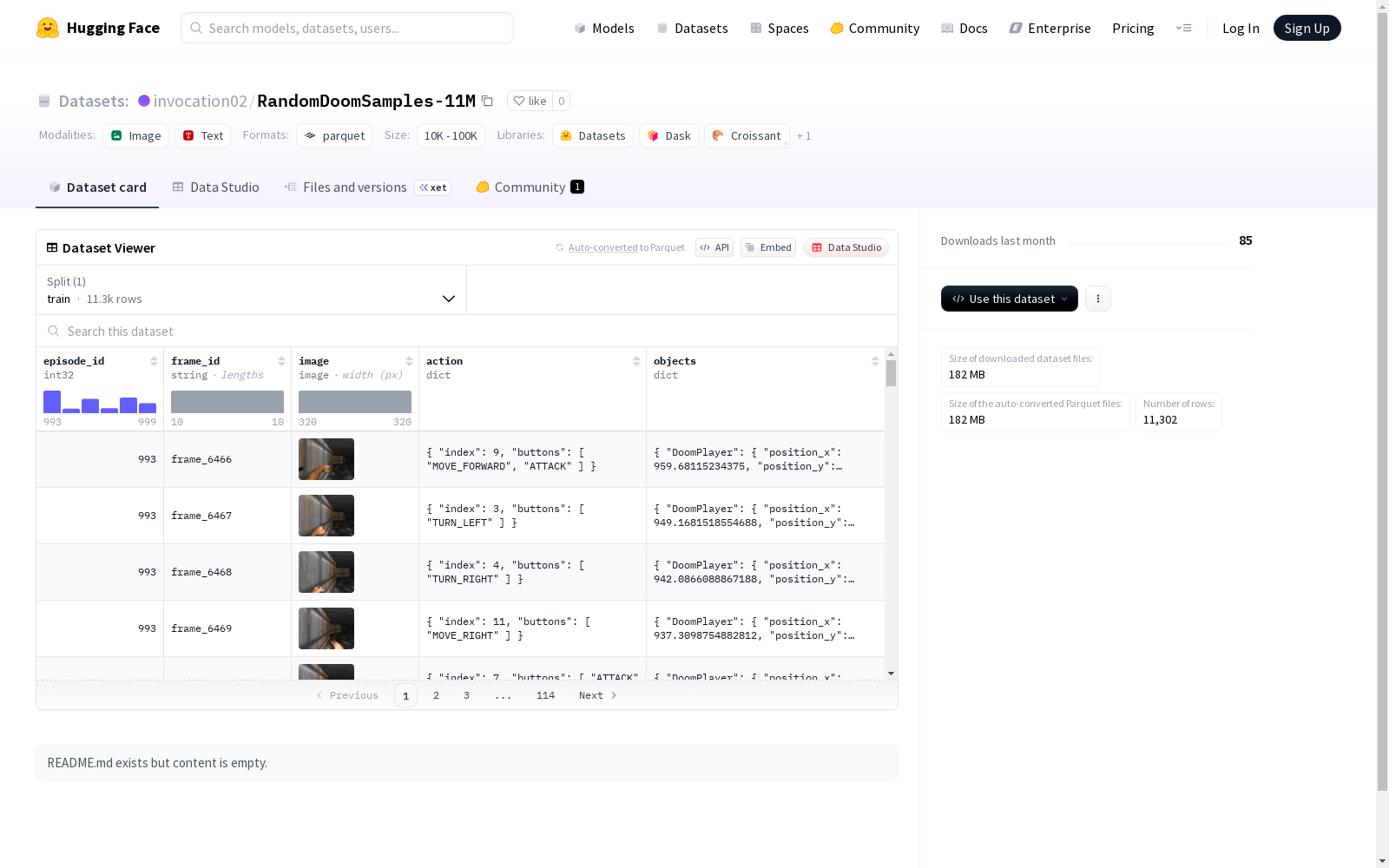
Task: Open the frame_6469 image thumbnail
Action: coord(326,628)
